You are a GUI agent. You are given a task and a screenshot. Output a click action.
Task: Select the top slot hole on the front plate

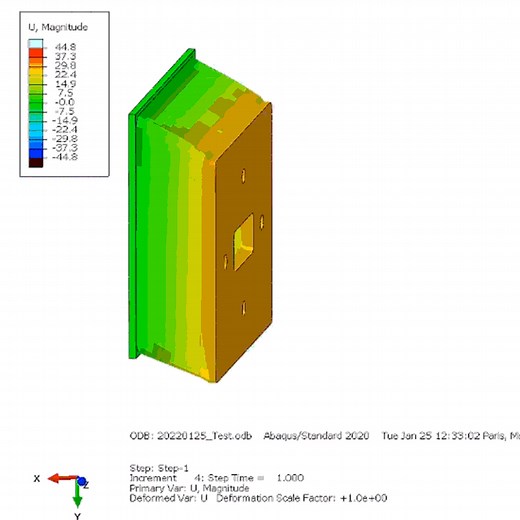pyautogui.click(x=244, y=176)
